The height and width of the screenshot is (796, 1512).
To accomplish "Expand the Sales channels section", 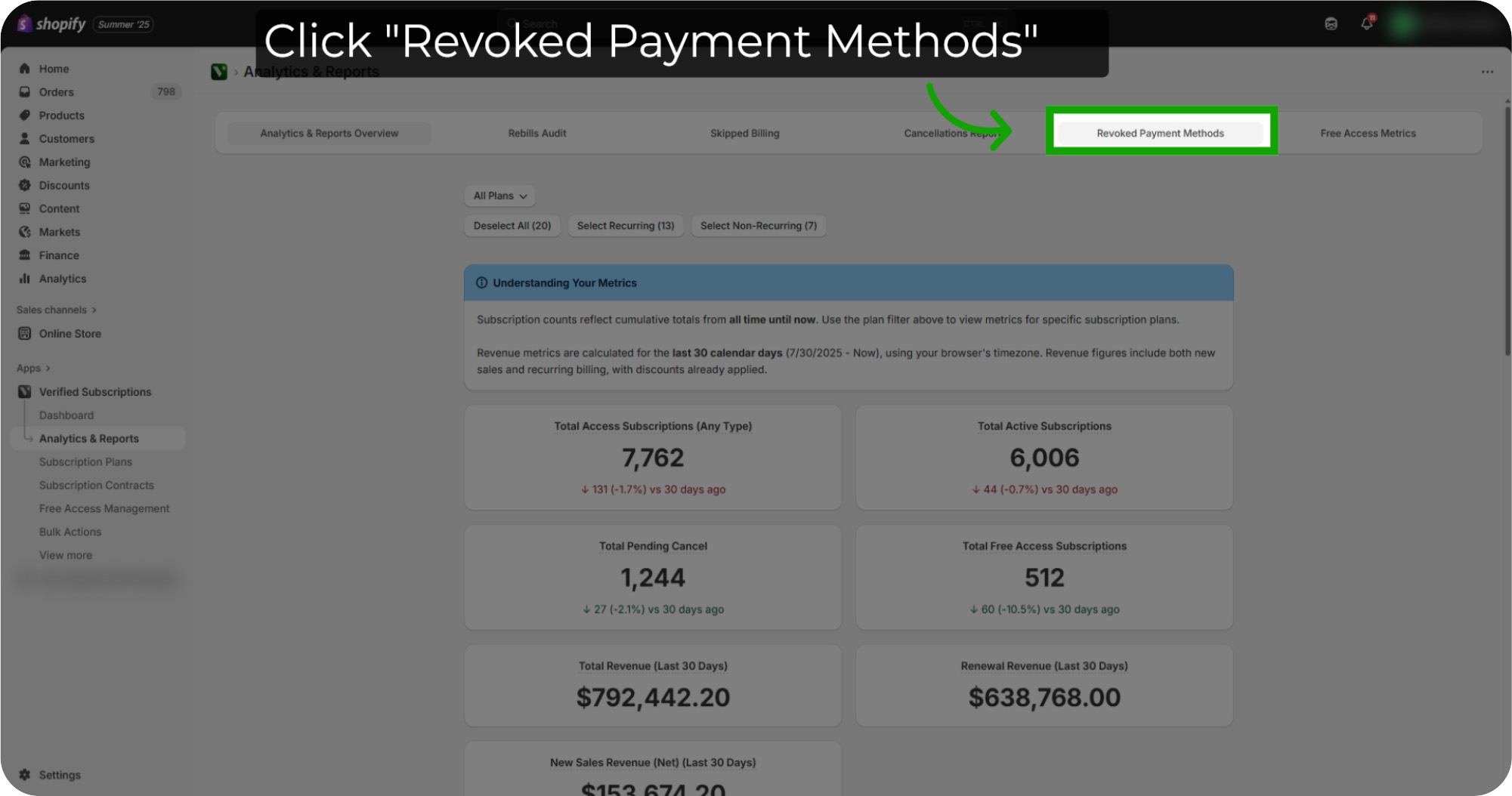I will [x=57, y=310].
